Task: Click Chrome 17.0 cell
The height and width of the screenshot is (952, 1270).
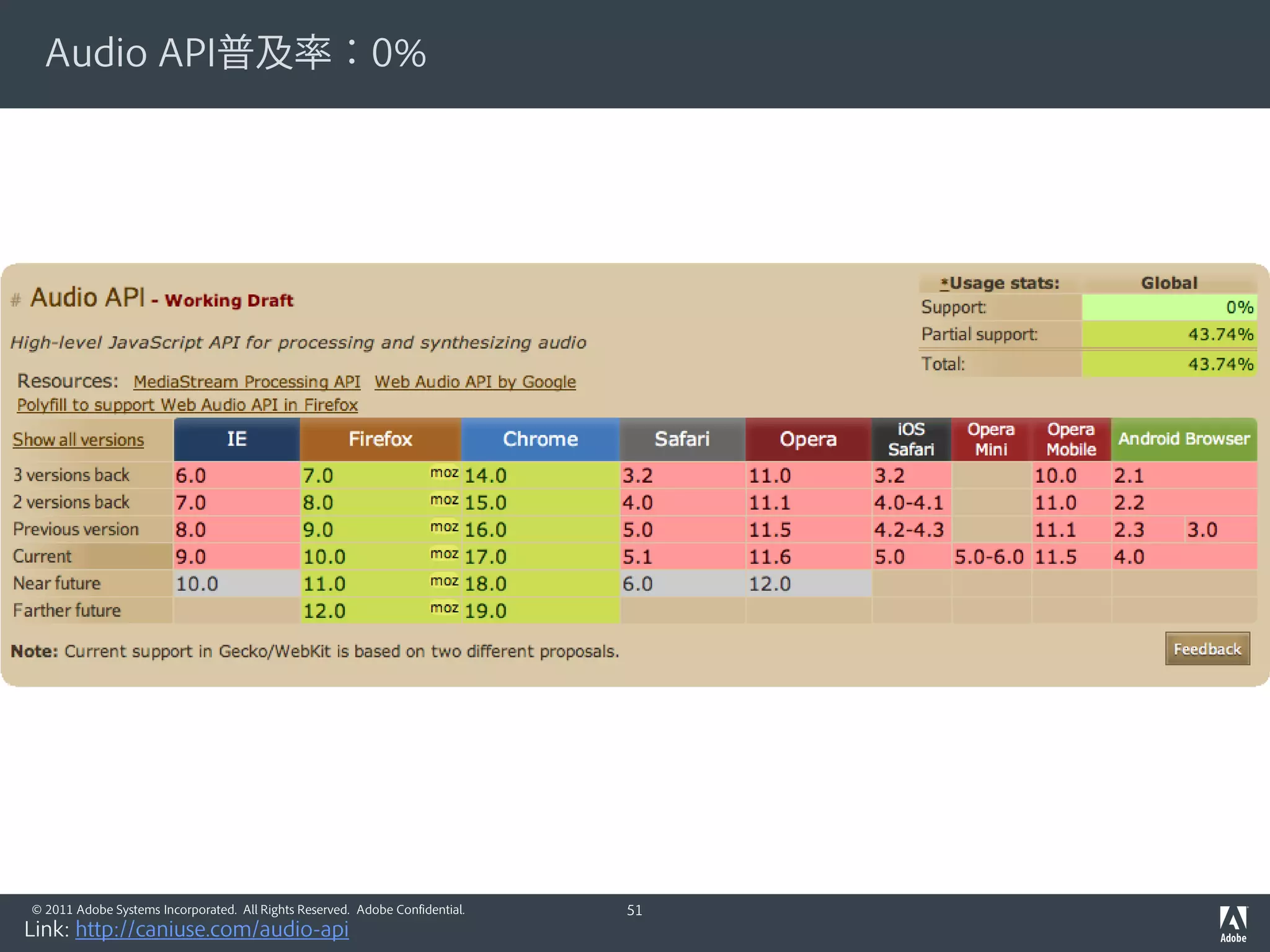Action: click(540, 557)
